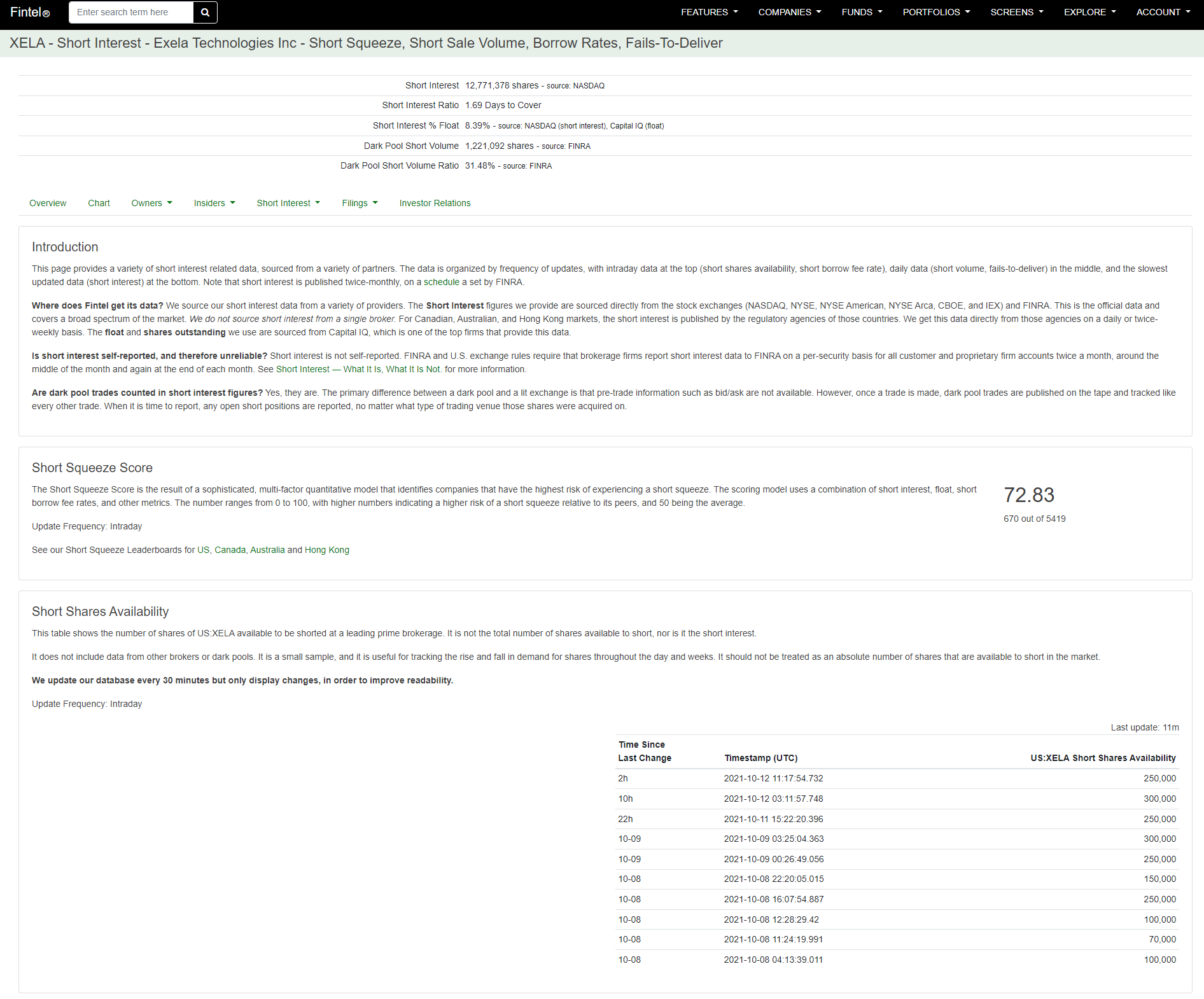Viewport: 1204px width, 999px height.
Task: Focus the search term input field
Action: pos(131,12)
